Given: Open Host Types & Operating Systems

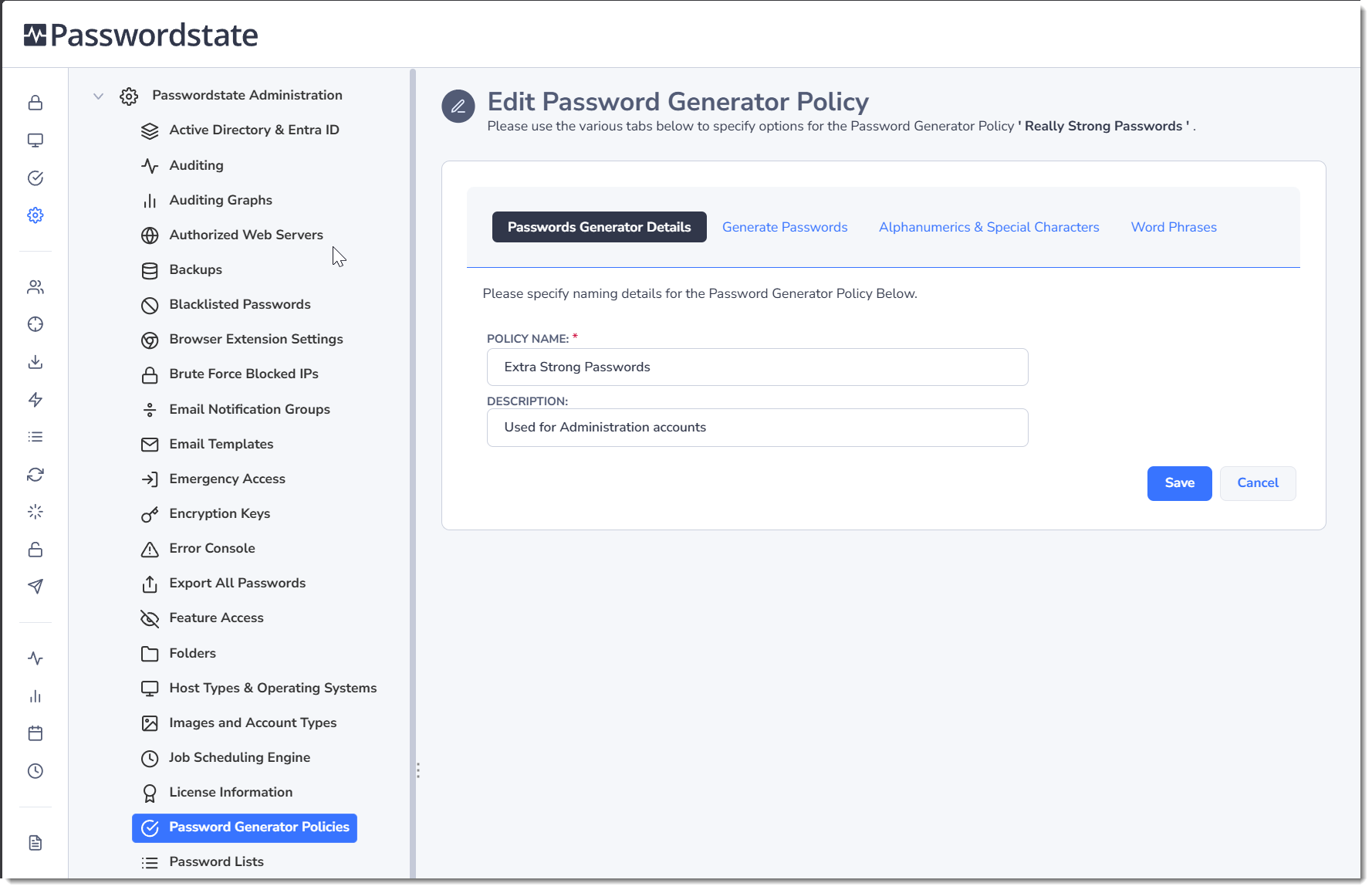Looking at the screenshot, I should (273, 688).
